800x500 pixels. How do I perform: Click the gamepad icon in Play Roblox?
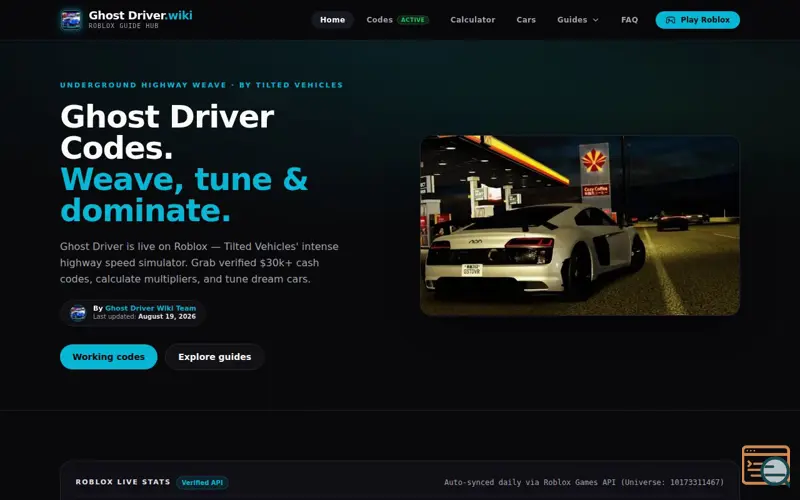pos(670,20)
